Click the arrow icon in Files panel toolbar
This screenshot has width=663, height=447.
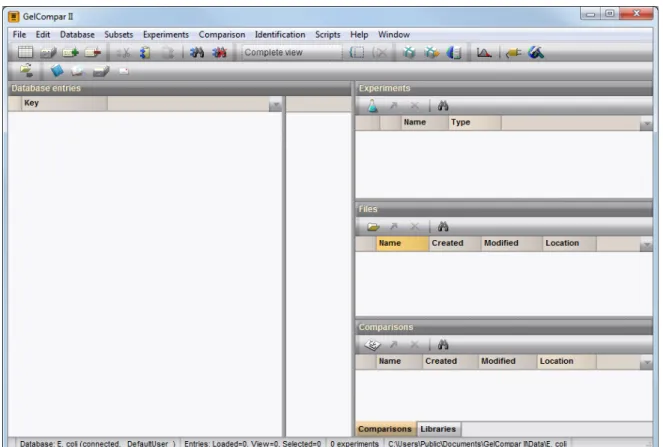point(394,227)
